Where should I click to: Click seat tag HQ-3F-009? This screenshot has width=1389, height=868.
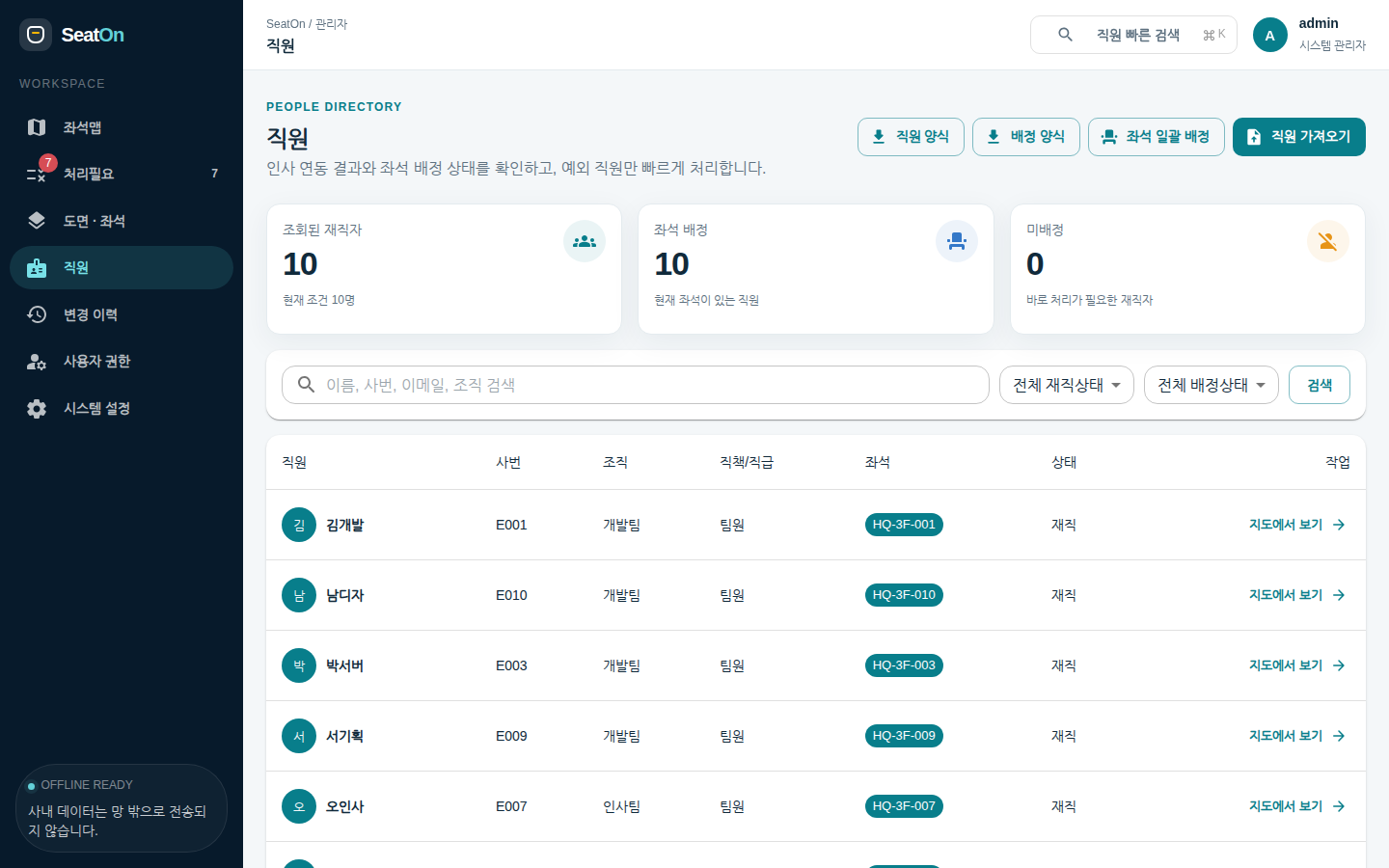(x=904, y=736)
